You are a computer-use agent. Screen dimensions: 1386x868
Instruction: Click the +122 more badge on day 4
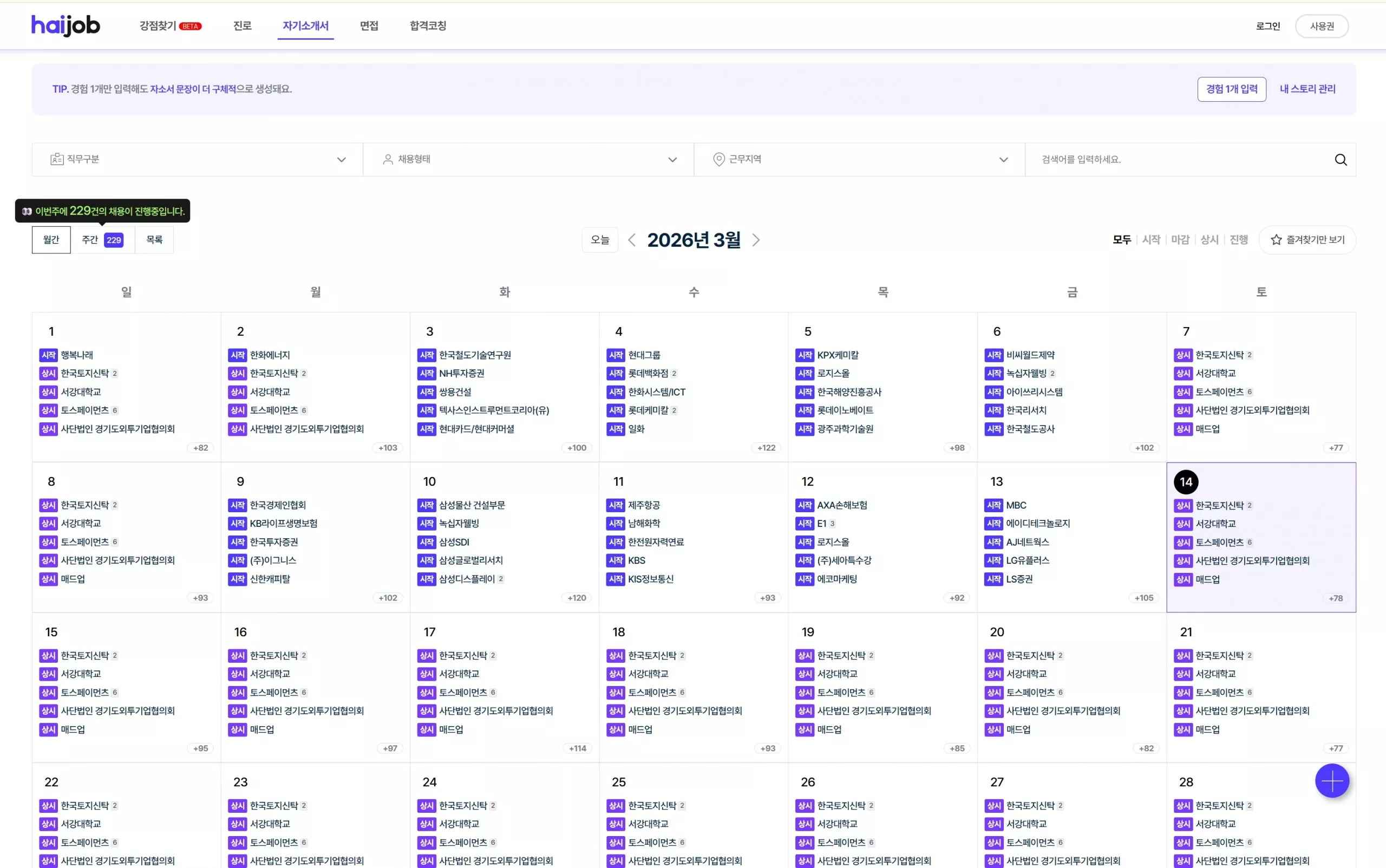(x=766, y=448)
